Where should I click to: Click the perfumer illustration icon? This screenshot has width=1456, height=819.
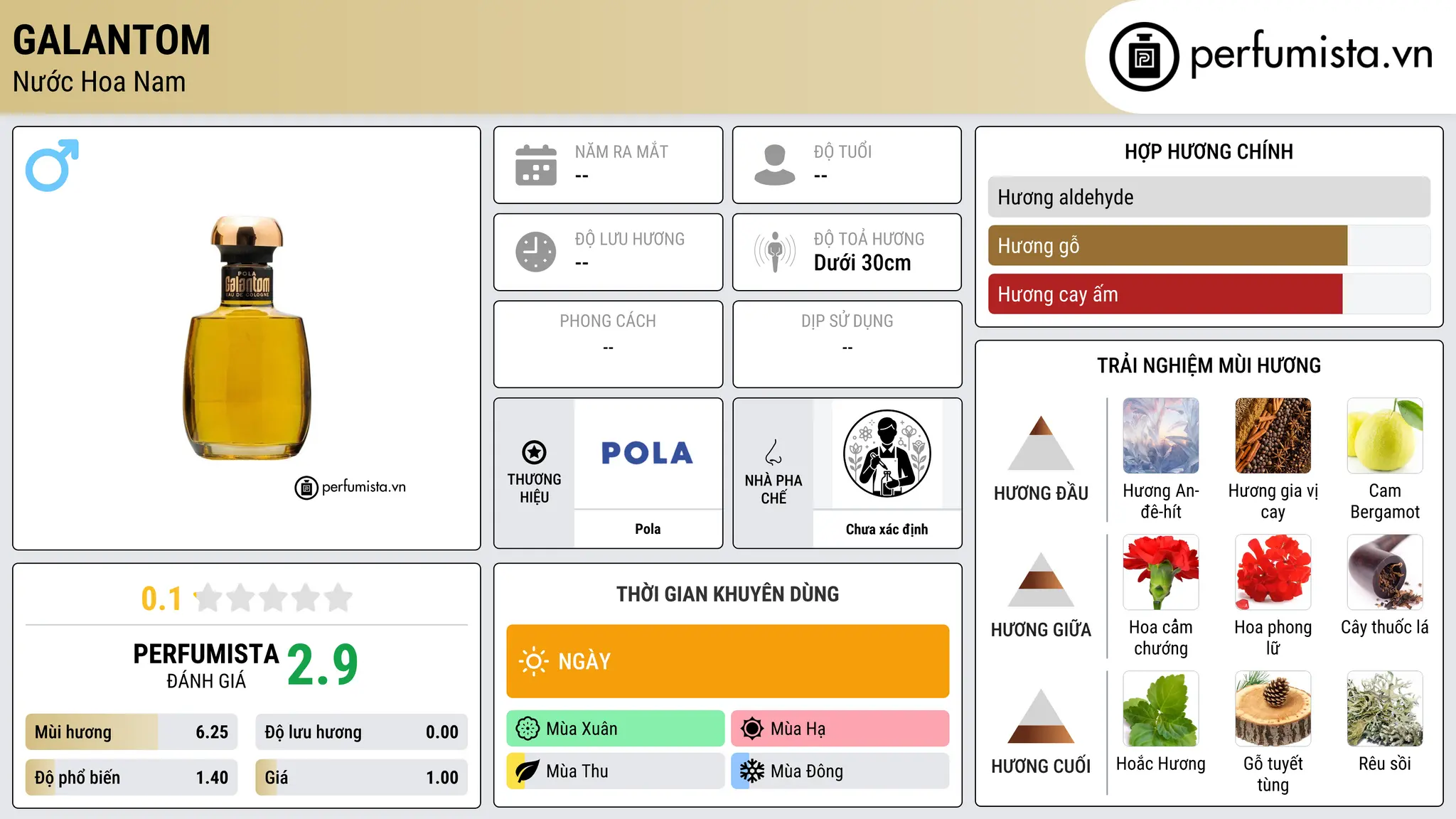pos(887,454)
